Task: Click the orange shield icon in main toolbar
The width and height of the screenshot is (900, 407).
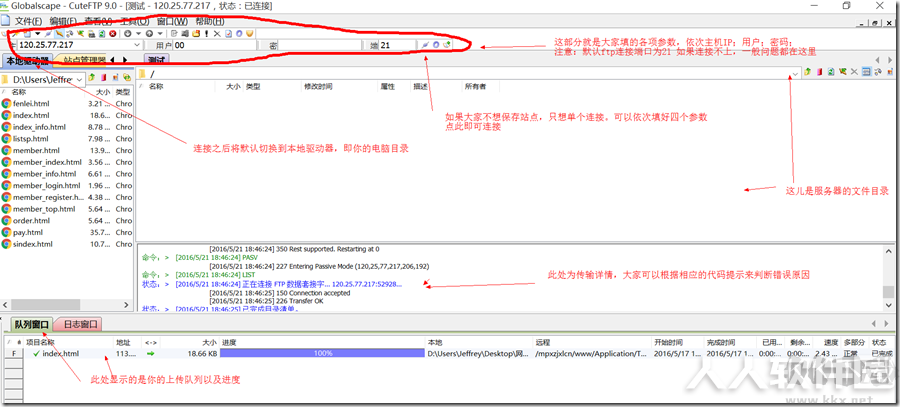Action: [x=250, y=34]
